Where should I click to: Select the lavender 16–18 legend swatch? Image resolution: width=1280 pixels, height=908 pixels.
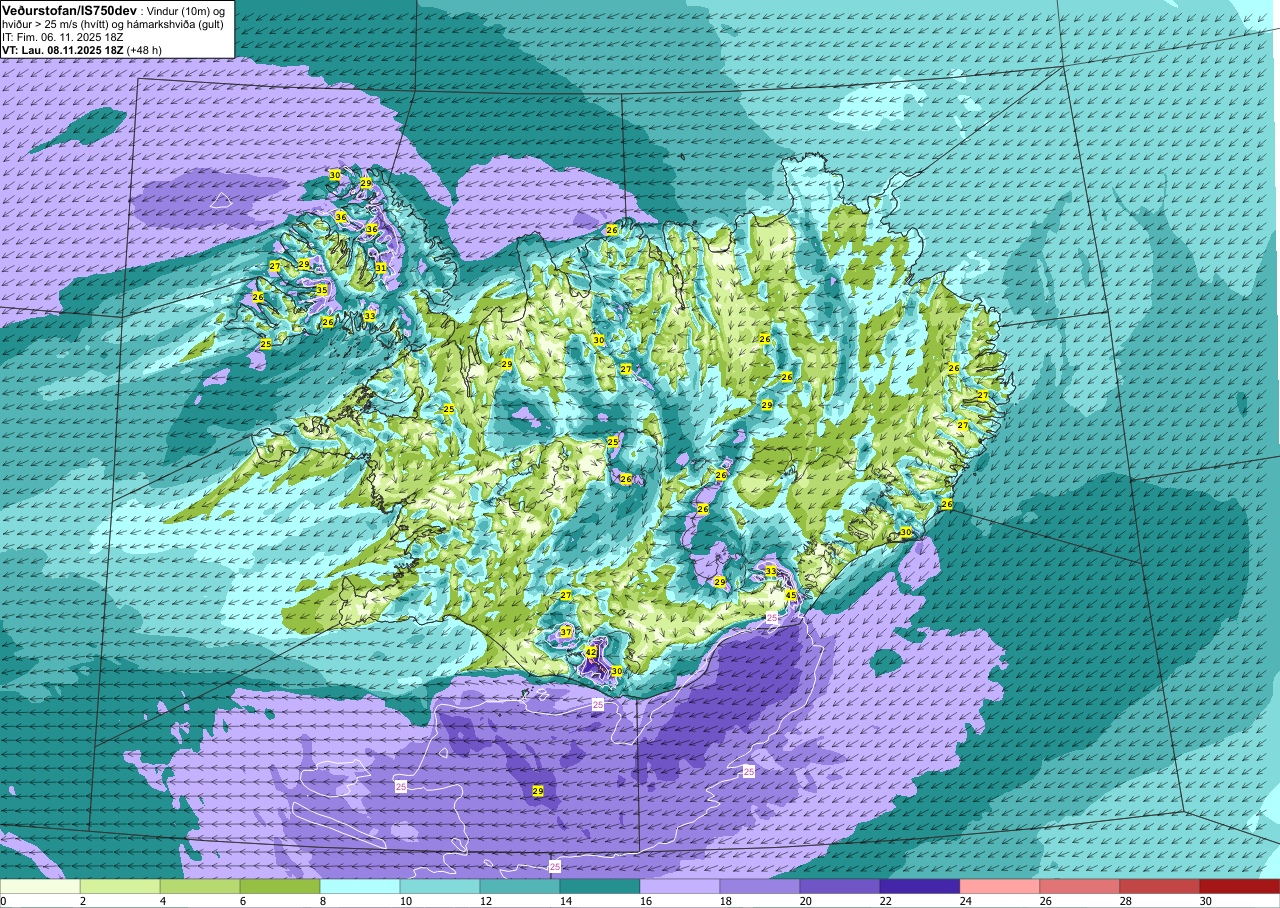[680, 886]
